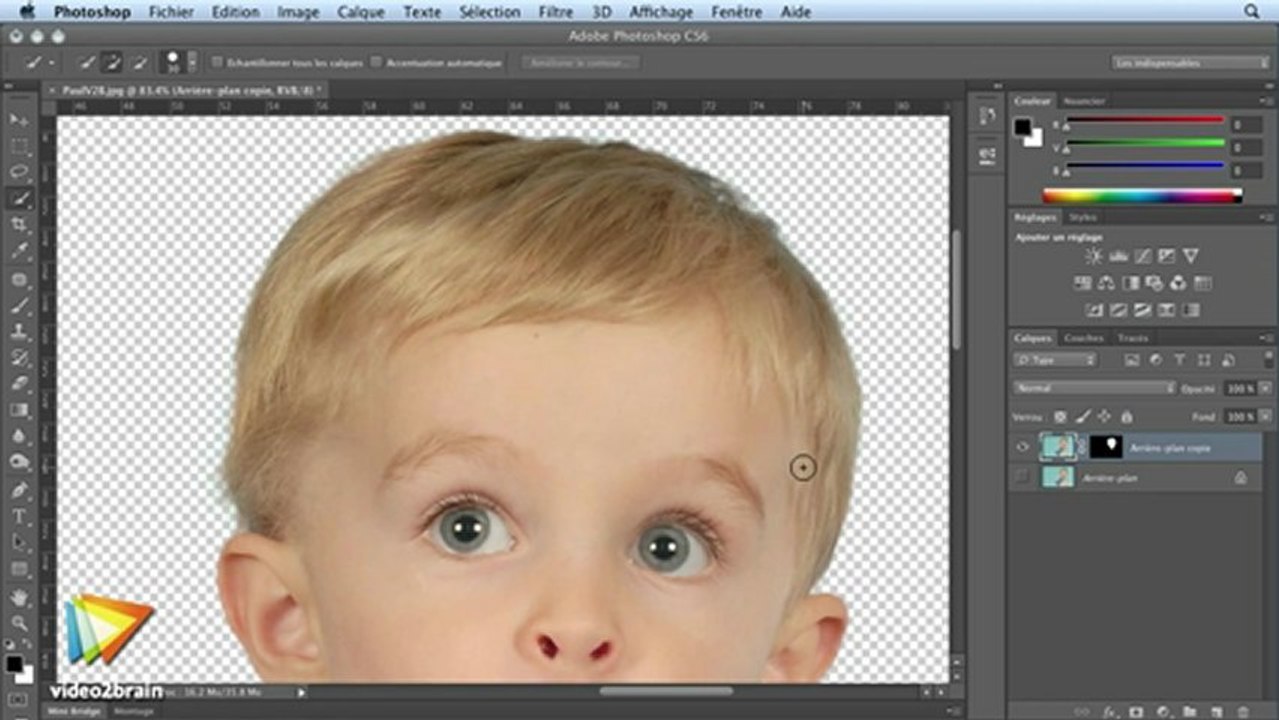Select the Zoom tool
Screen dimensions: 1279x720
18,624
